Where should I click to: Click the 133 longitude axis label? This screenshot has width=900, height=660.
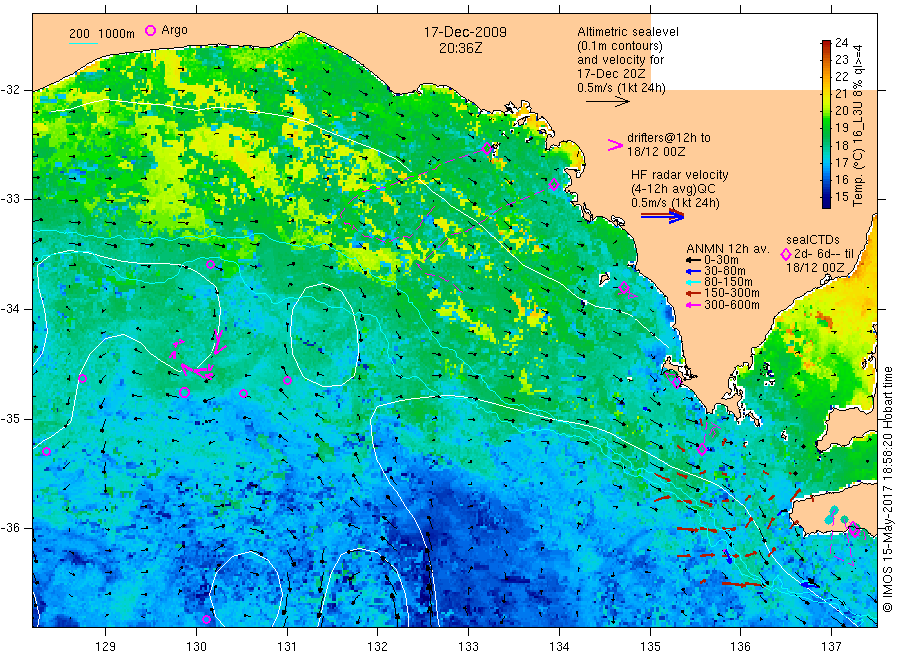point(468,647)
